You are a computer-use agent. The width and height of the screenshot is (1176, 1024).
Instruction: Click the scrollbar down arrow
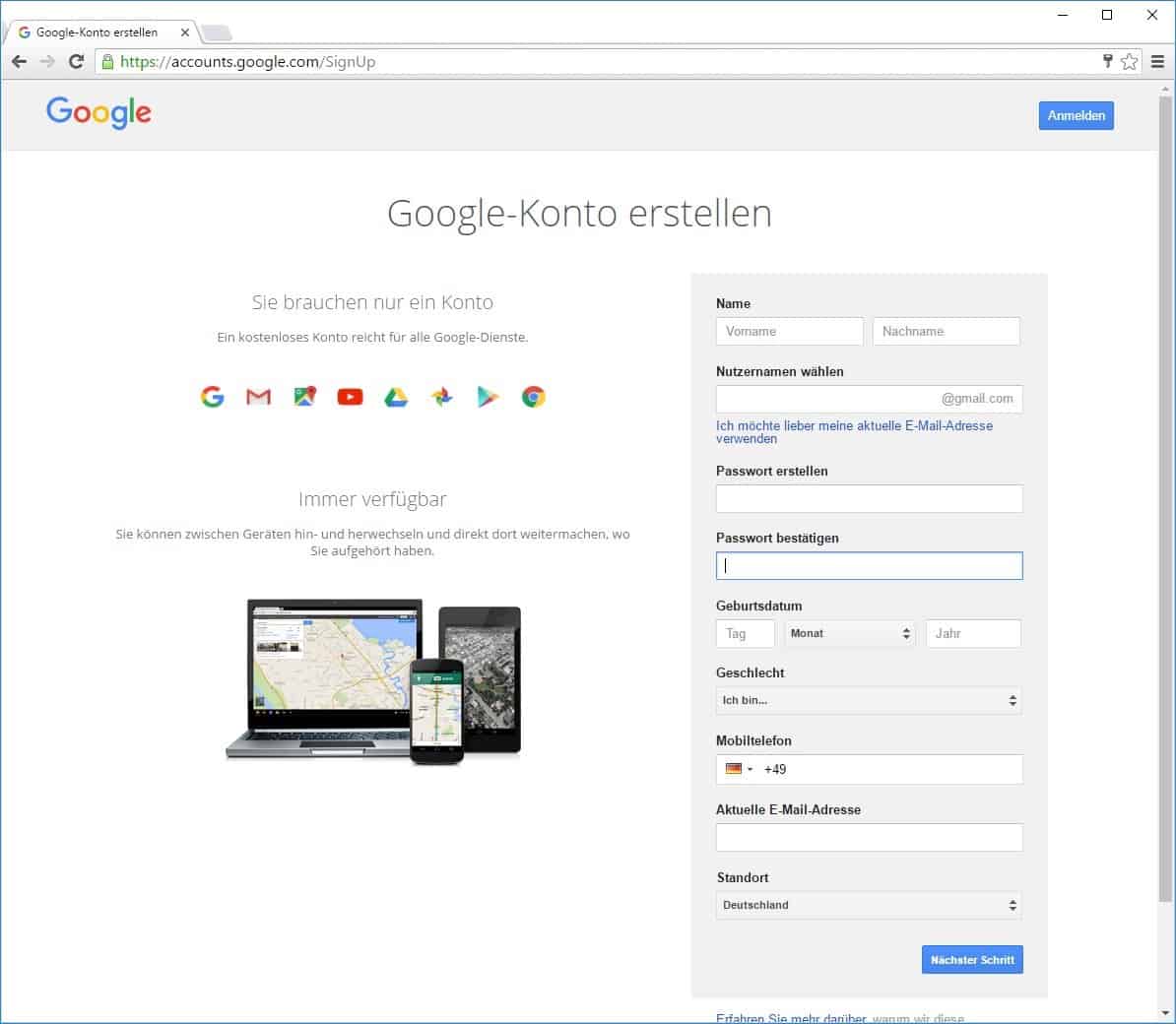[1165, 1014]
